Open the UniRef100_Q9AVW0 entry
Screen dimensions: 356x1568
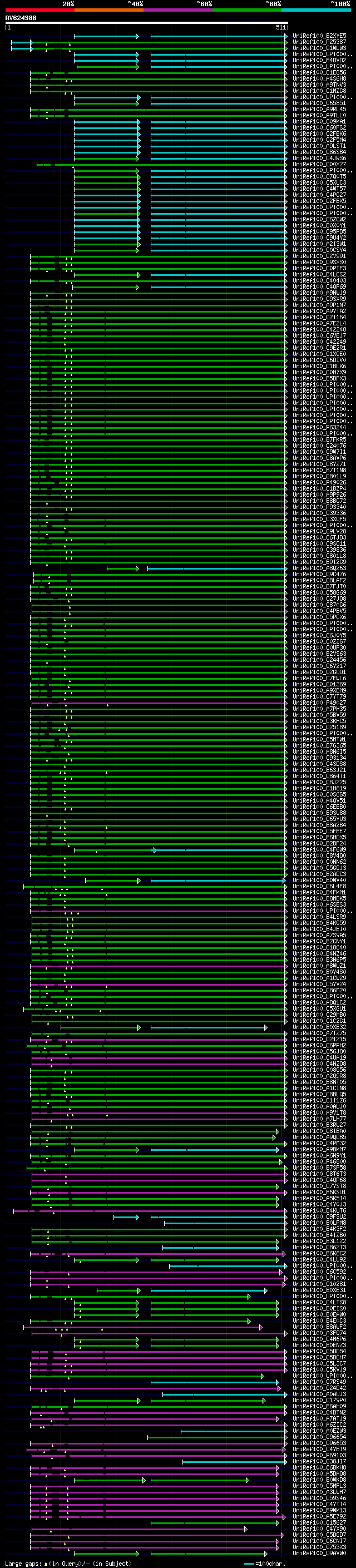[x=319, y=1554]
